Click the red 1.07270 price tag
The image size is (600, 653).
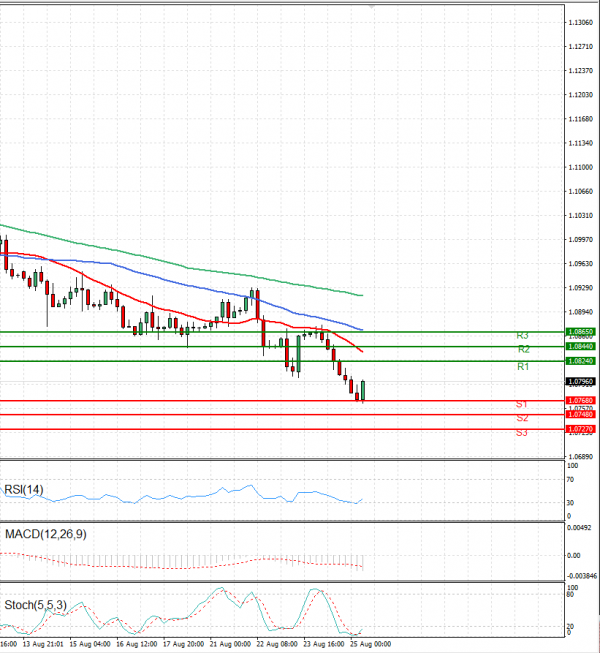(580, 429)
